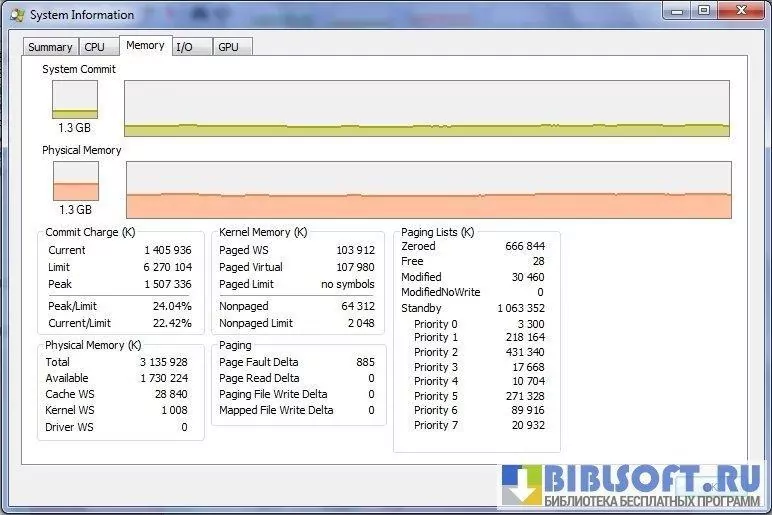Show the GPU tab
The image size is (772, 515).
tap(228, 47)
